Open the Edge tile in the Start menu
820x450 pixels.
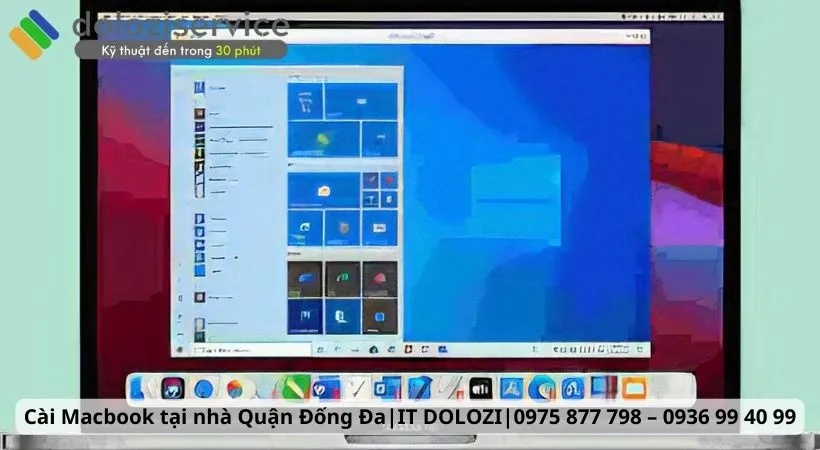point(305,228)
